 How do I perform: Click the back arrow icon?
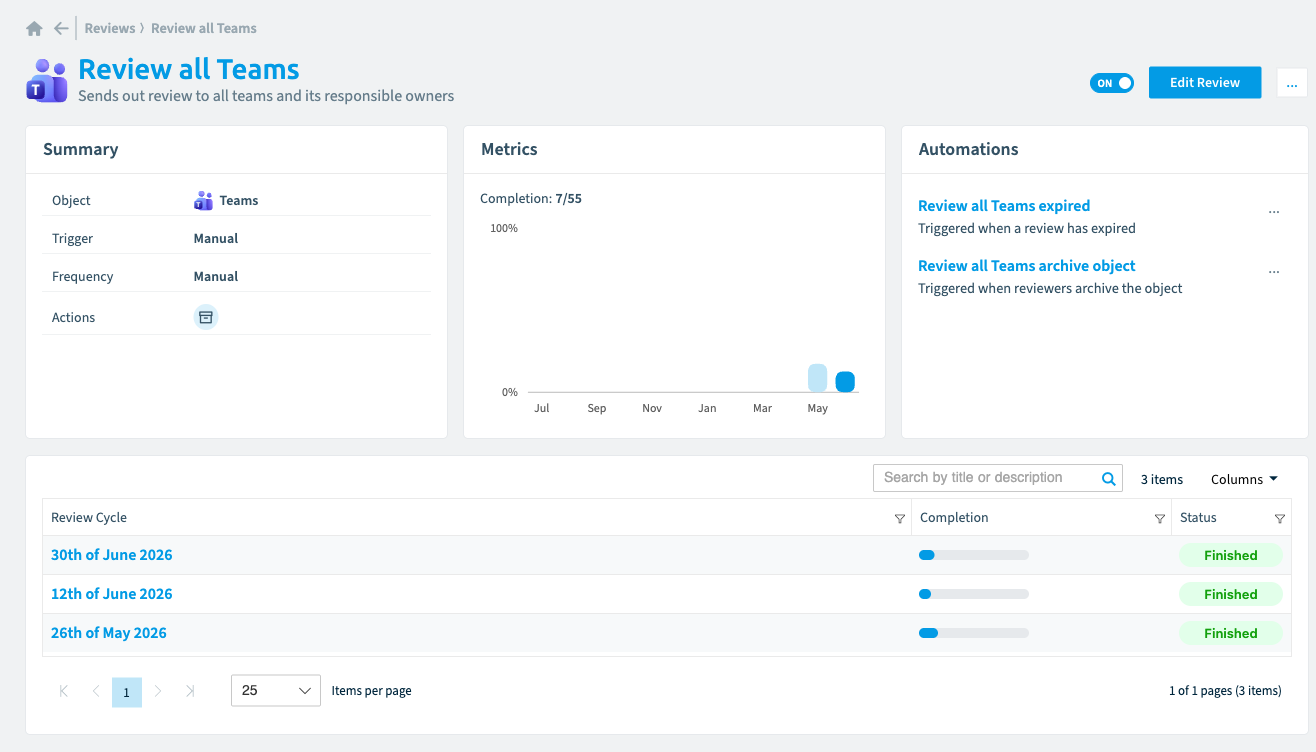click(x=62, y=29)
